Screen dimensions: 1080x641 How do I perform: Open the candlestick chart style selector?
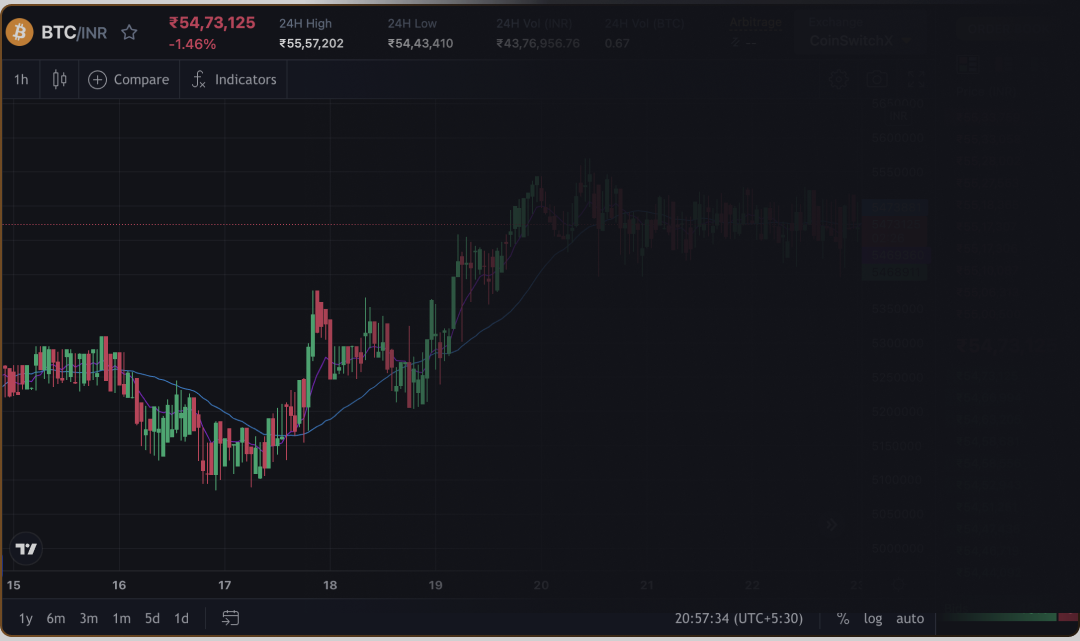pos(58,78)
